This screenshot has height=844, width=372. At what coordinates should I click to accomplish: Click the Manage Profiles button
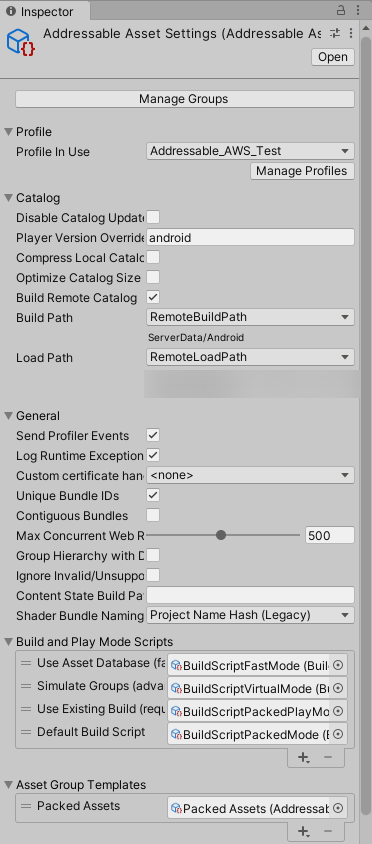(x=302, y=171)
